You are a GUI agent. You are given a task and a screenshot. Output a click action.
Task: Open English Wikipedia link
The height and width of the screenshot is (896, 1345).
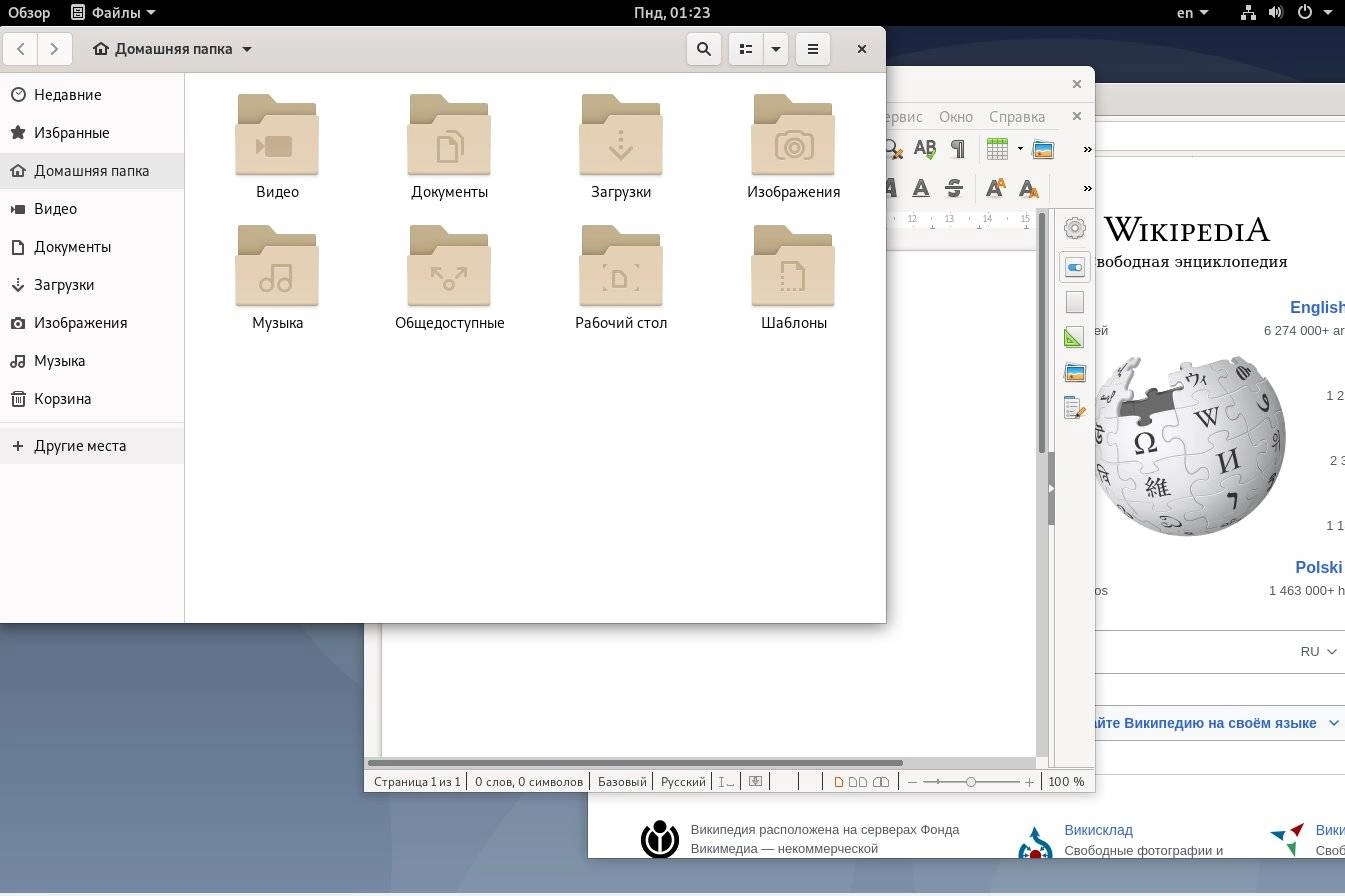(x=1317, y=308)
